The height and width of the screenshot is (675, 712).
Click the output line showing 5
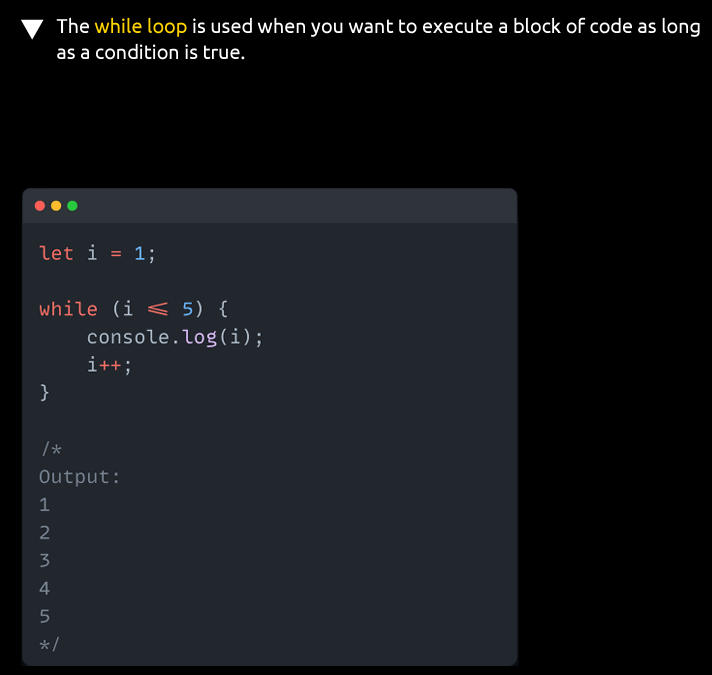[44, 616]
